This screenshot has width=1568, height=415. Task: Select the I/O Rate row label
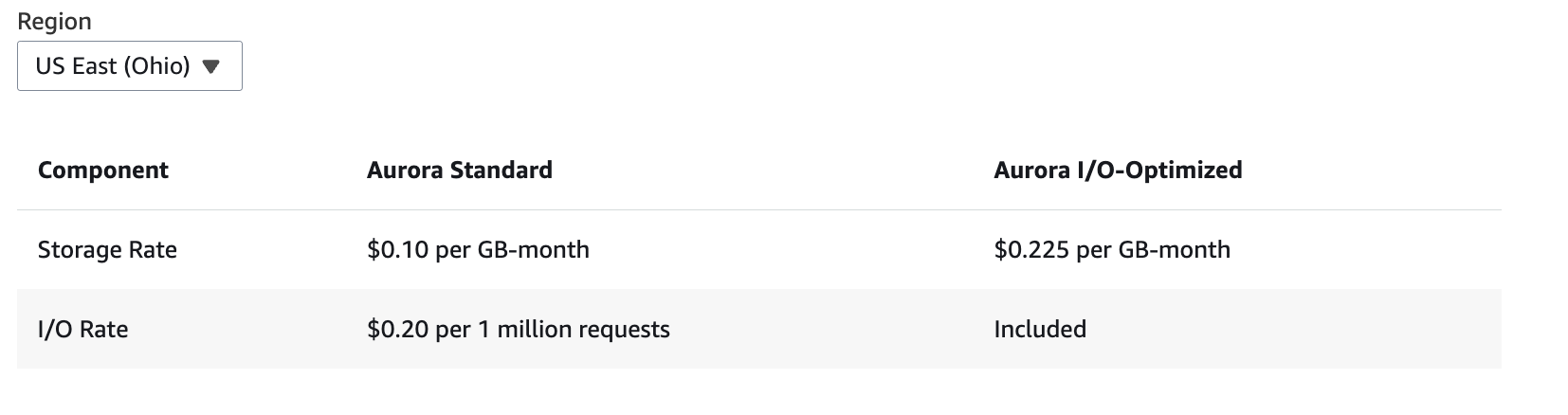(x=82, y=330)
